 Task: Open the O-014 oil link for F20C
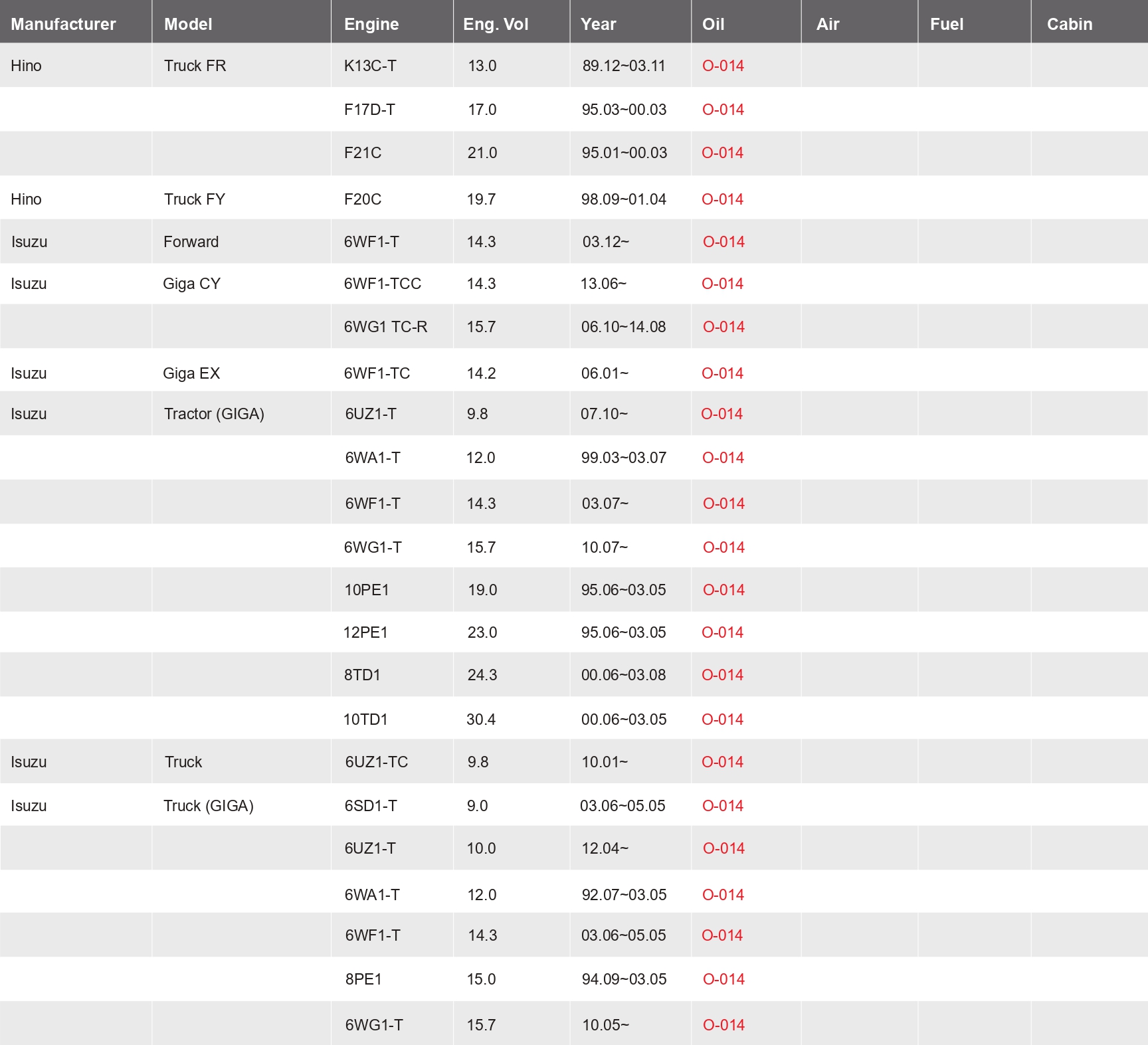click(x=722, y=199)
